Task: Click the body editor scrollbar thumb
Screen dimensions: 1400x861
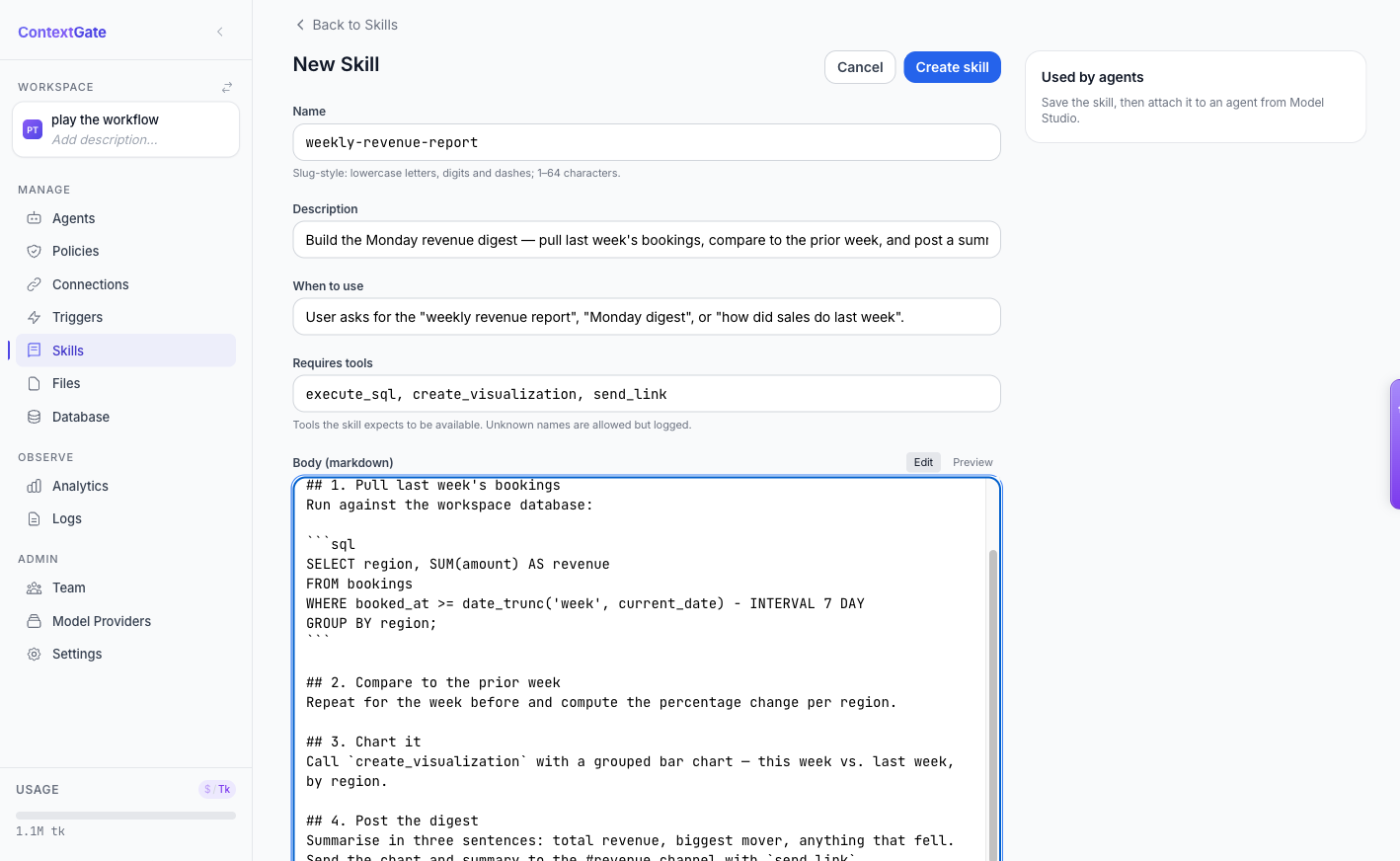Action: (x=993, y=705)
